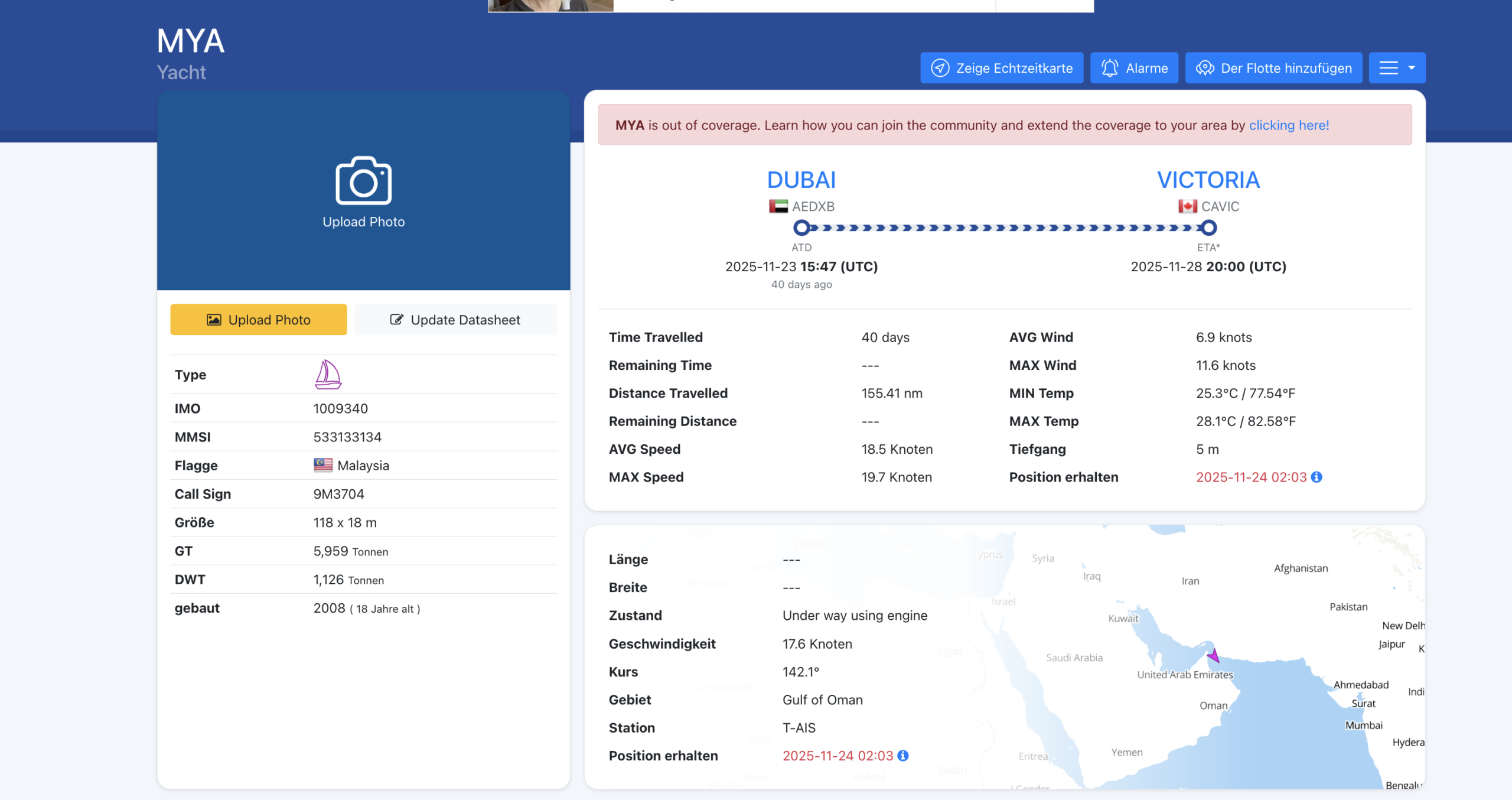This screenshot has width=1512, height=800.
Task: Click info icon next to top Position erhalten
Action: (1317, 477)
